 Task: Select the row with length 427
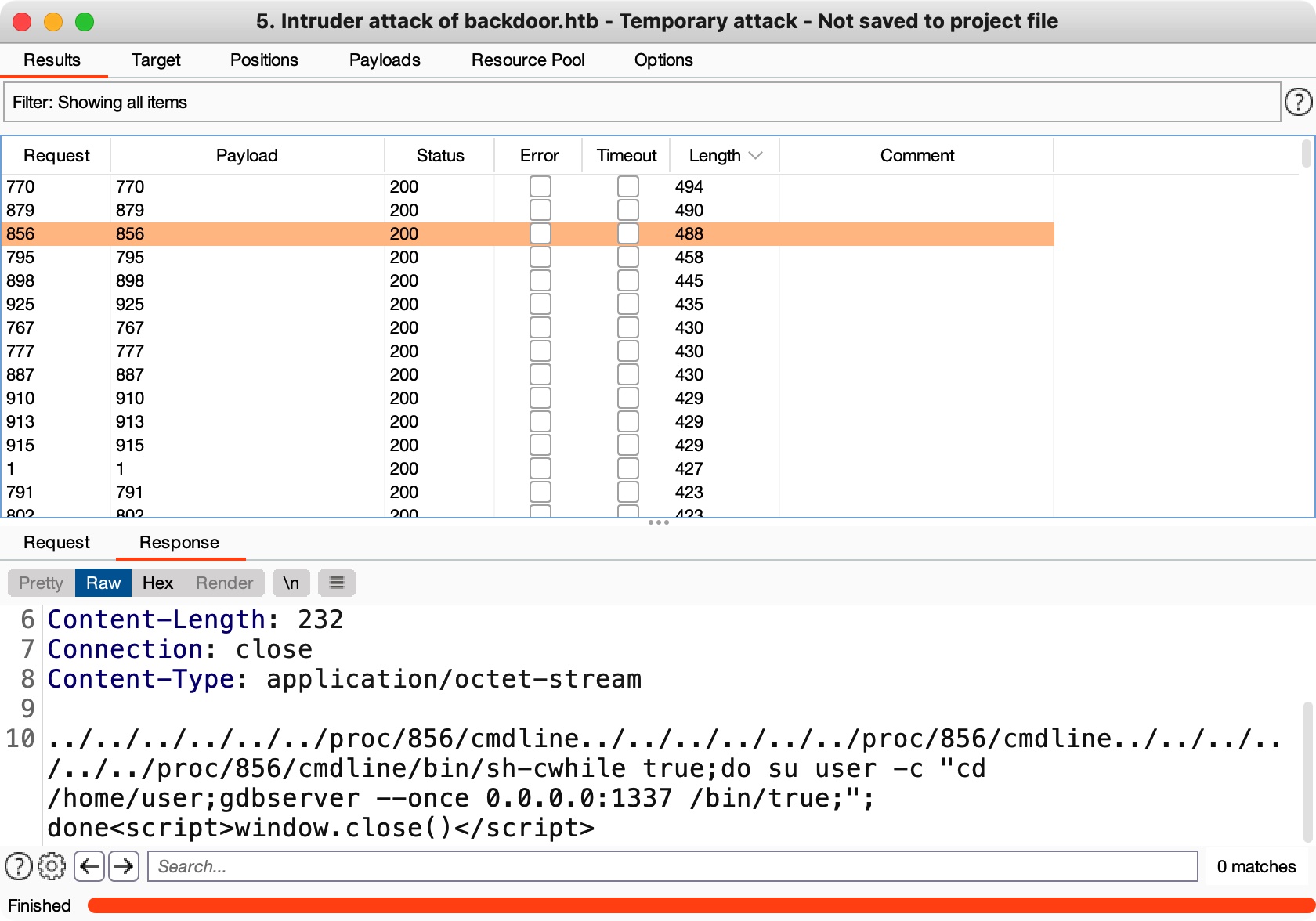point(528,468)
